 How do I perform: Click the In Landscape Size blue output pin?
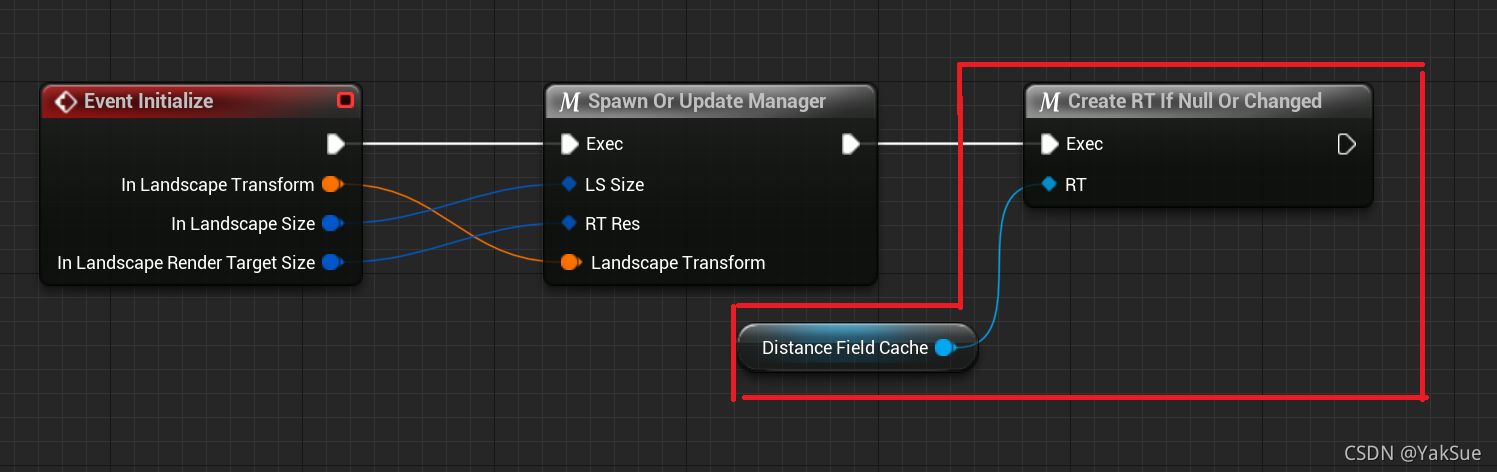332,224
